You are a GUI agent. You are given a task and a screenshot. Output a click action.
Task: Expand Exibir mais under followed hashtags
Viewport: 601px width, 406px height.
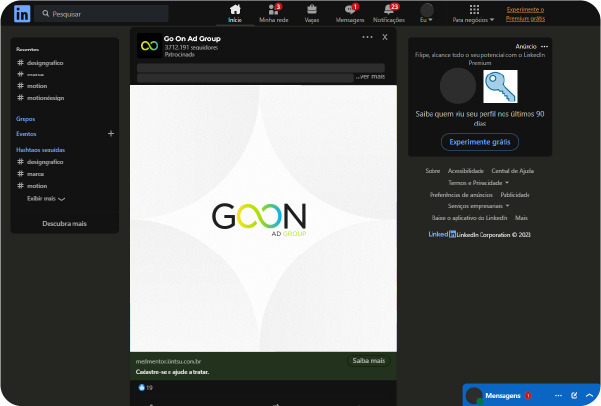(x=46, y=199)
